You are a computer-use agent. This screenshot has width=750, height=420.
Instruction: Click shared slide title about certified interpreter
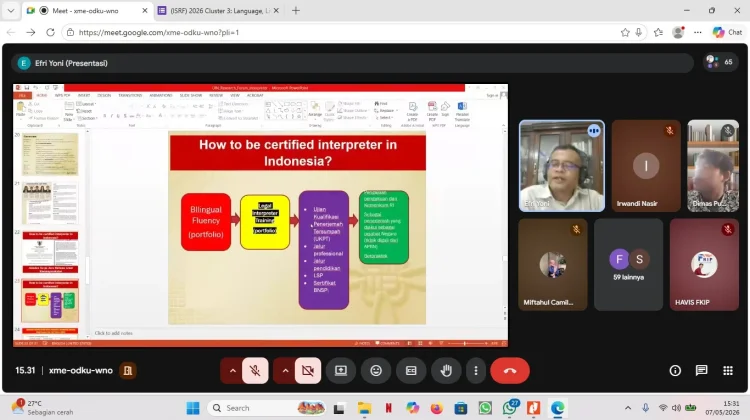coord(298,153)
